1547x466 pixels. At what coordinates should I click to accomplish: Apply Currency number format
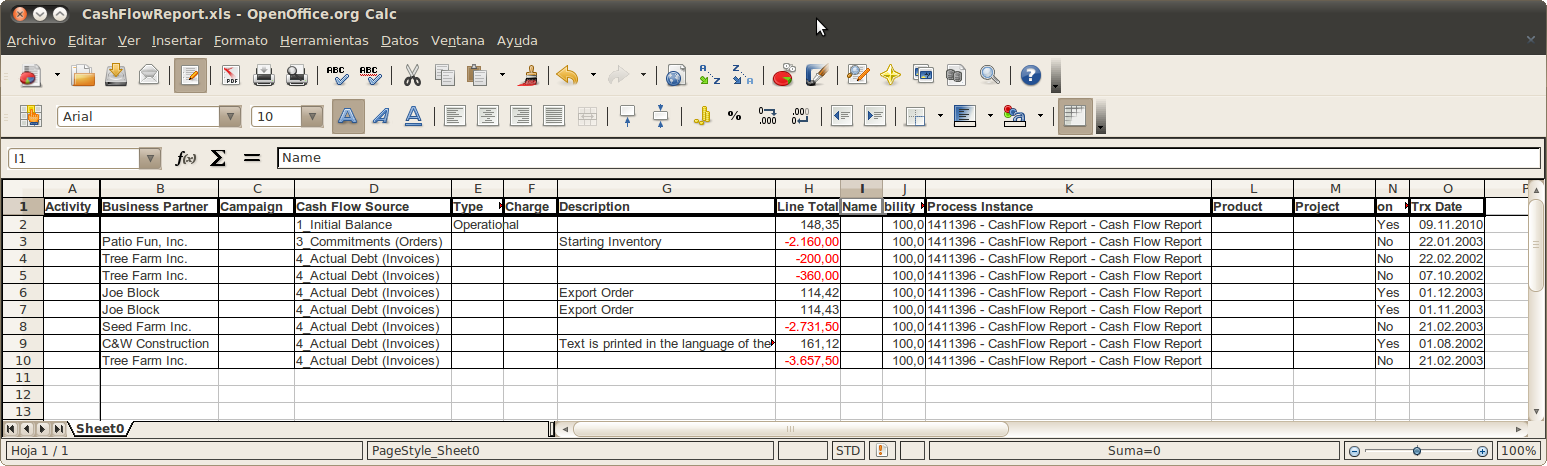702,116
